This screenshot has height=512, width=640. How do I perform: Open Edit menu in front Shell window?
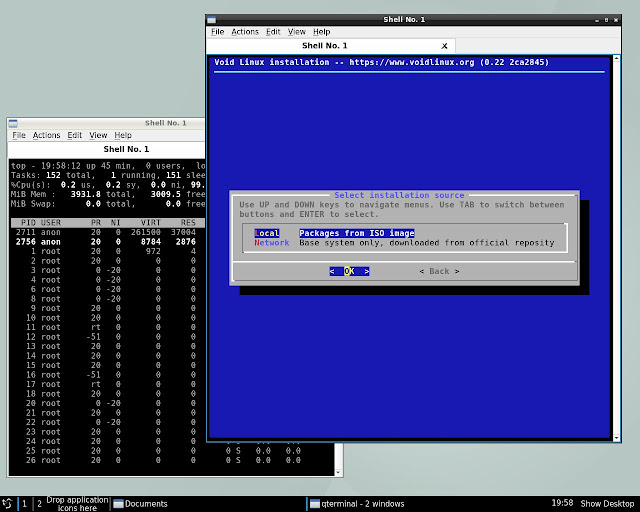(273, 32)
